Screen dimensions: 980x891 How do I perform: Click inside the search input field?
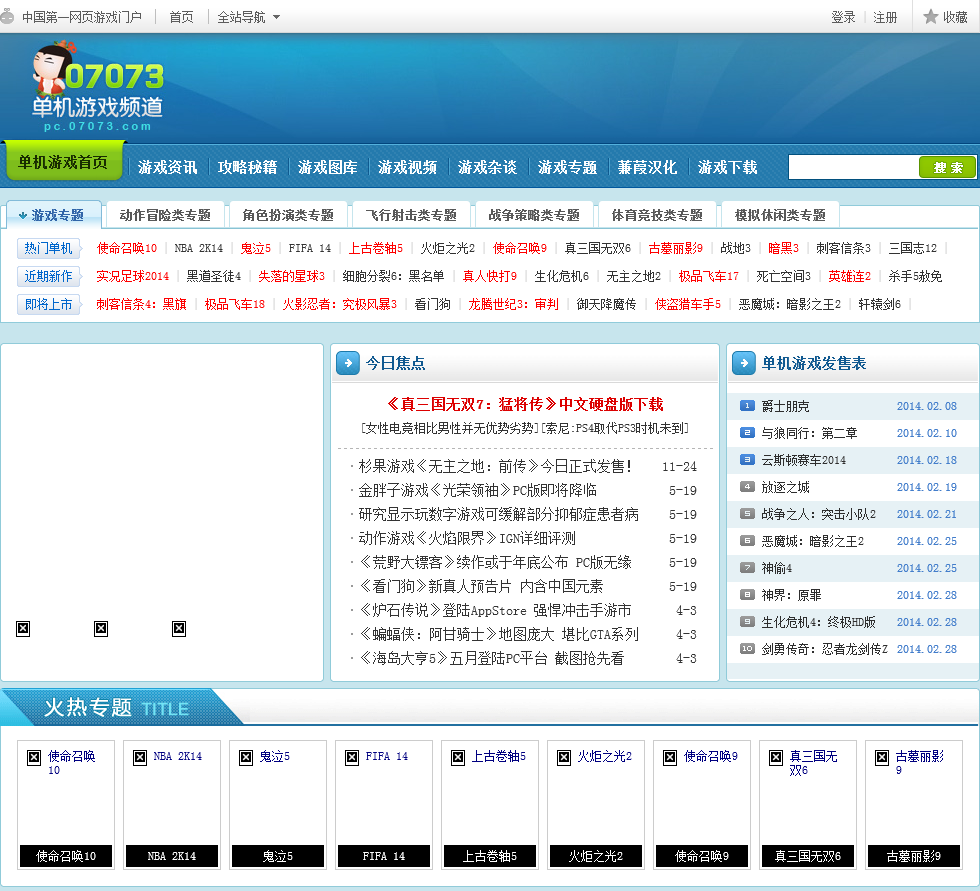click(x=853, y=167)
